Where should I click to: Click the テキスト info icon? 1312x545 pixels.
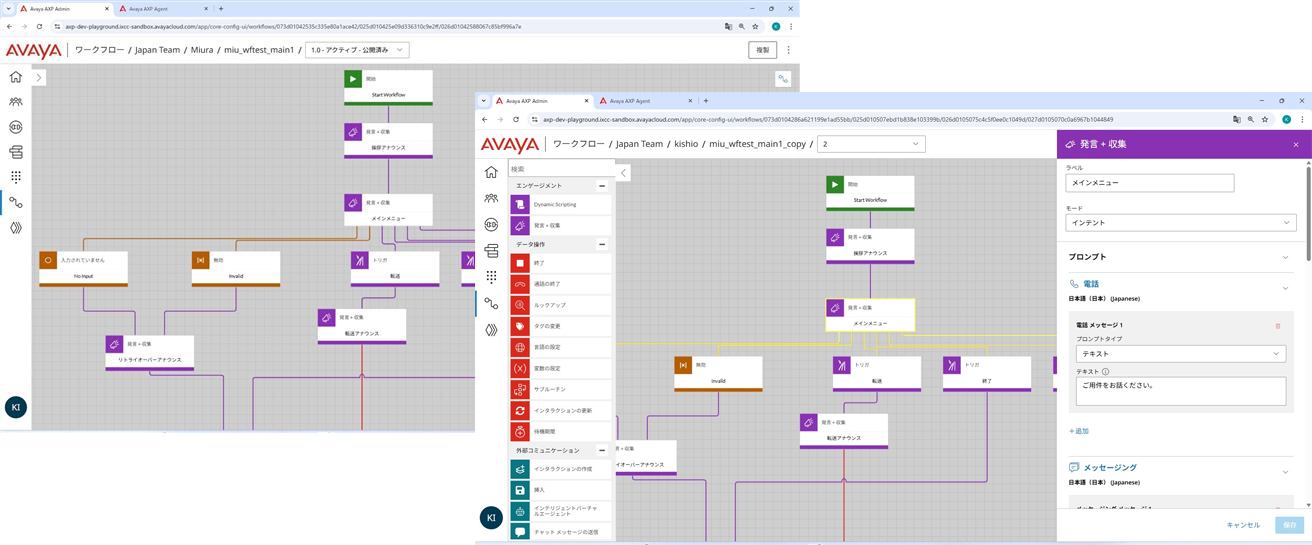coord(1106,371)
